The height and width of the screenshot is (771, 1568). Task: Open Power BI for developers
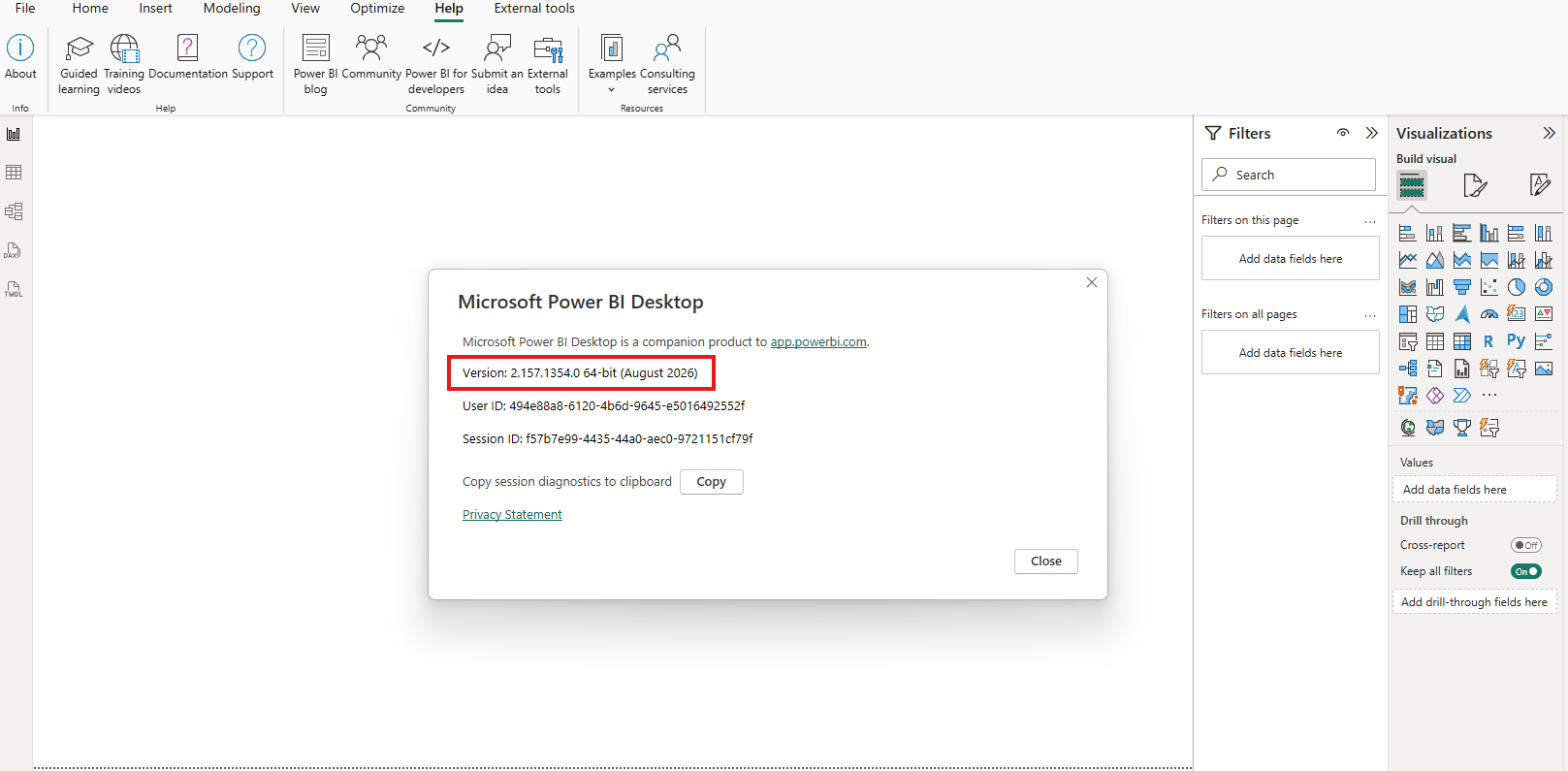436,65
